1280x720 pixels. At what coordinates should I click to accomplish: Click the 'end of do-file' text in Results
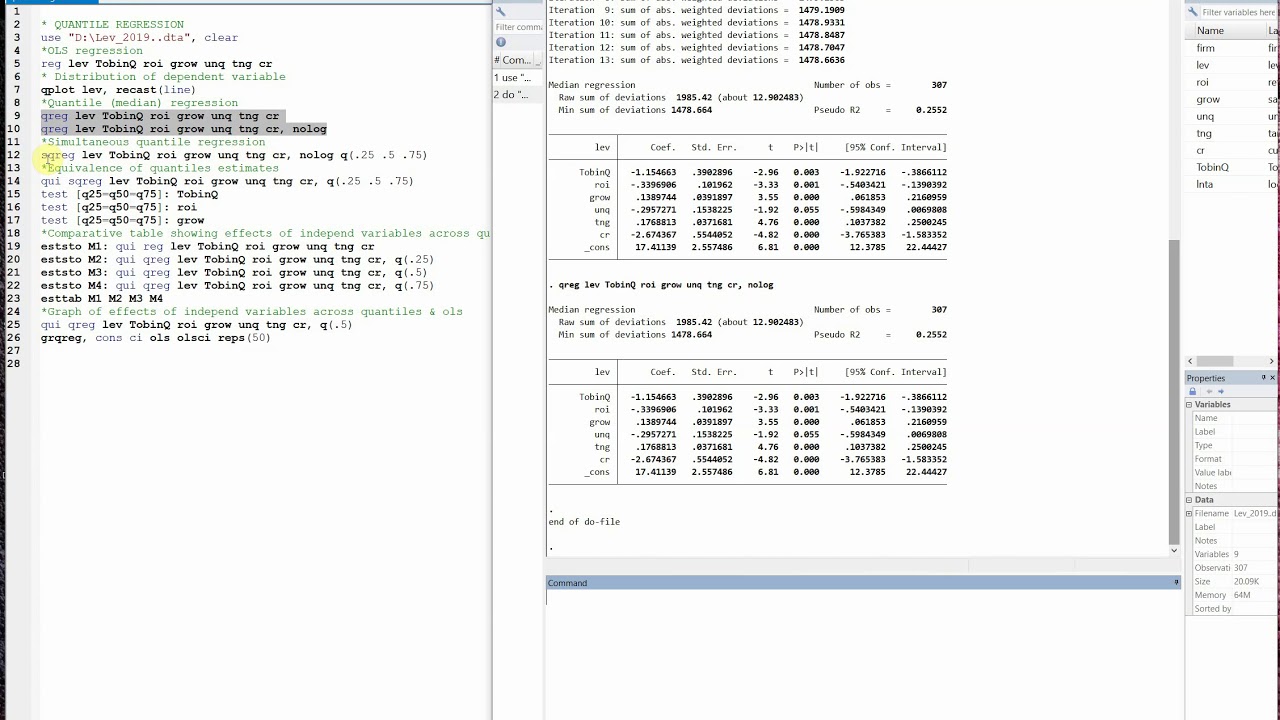point(584,522)
